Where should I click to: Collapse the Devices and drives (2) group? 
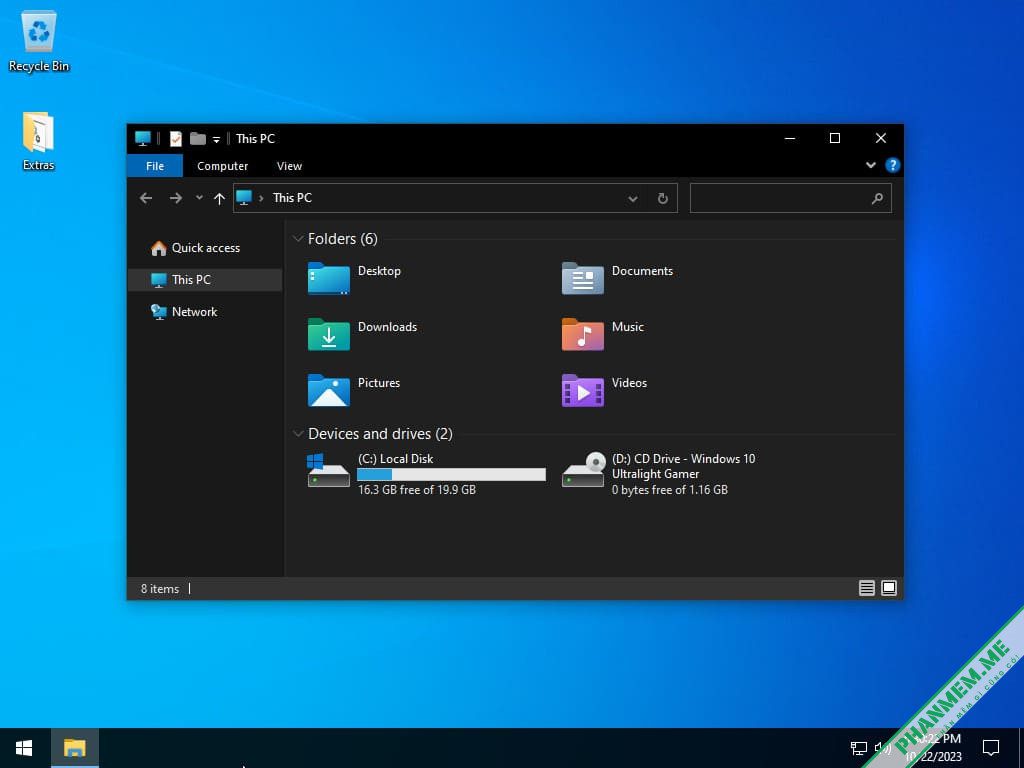[x=298, y=434]
